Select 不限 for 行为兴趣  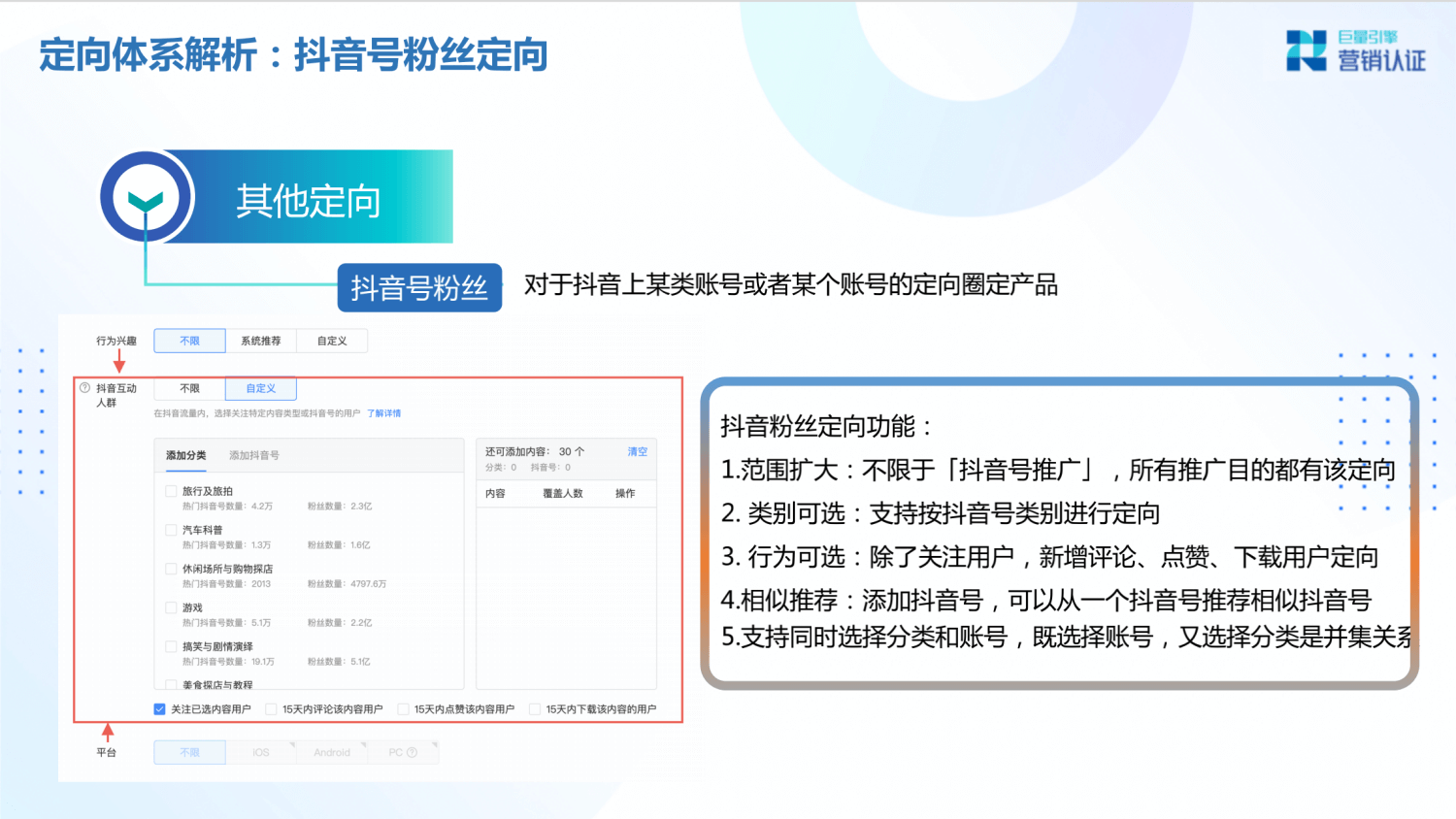189,341
